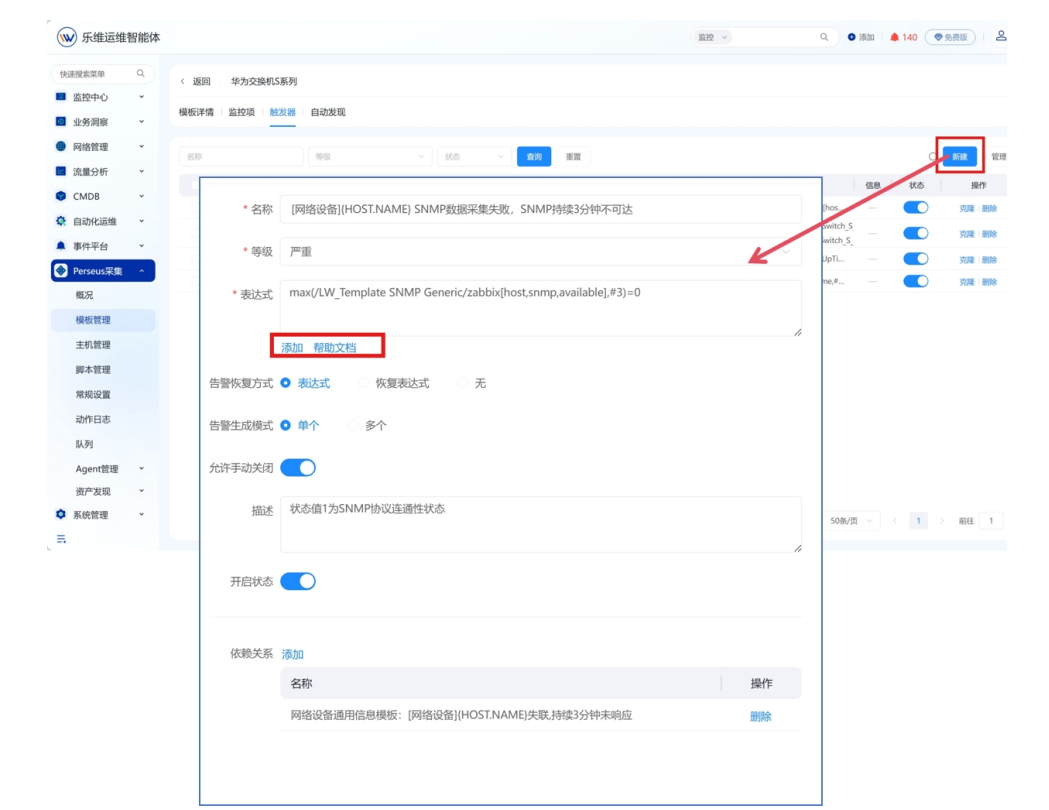The height and width of the screenshot is (810, 1049).
Task: Click into the 表达式 text area
Action: tap(541, 308)
